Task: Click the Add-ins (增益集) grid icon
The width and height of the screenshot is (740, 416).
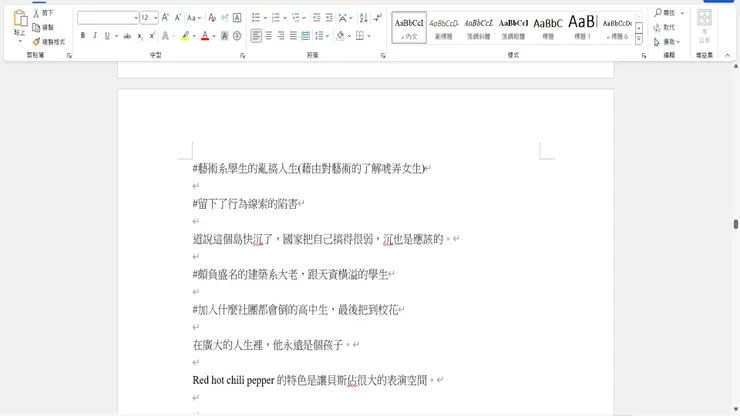Action: [x=704, y=19]
